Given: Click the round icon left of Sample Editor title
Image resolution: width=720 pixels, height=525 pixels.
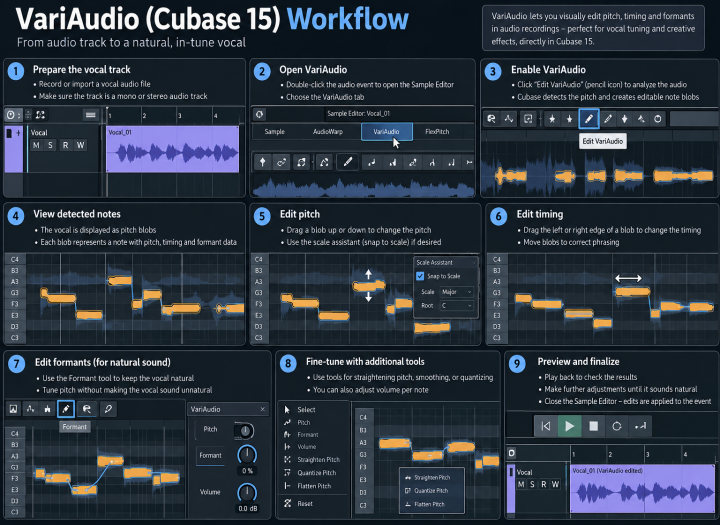Looking at the screenshot, I should pos(259,114).
